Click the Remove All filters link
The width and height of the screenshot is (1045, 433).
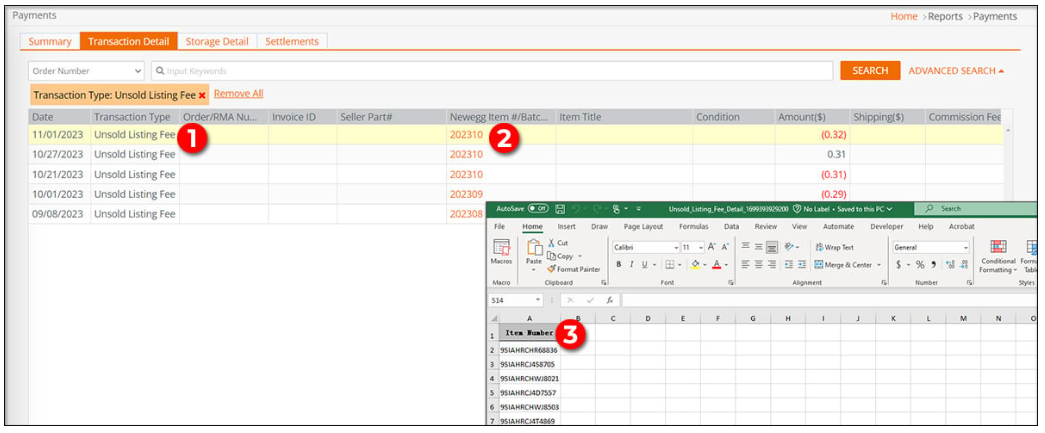239,94
